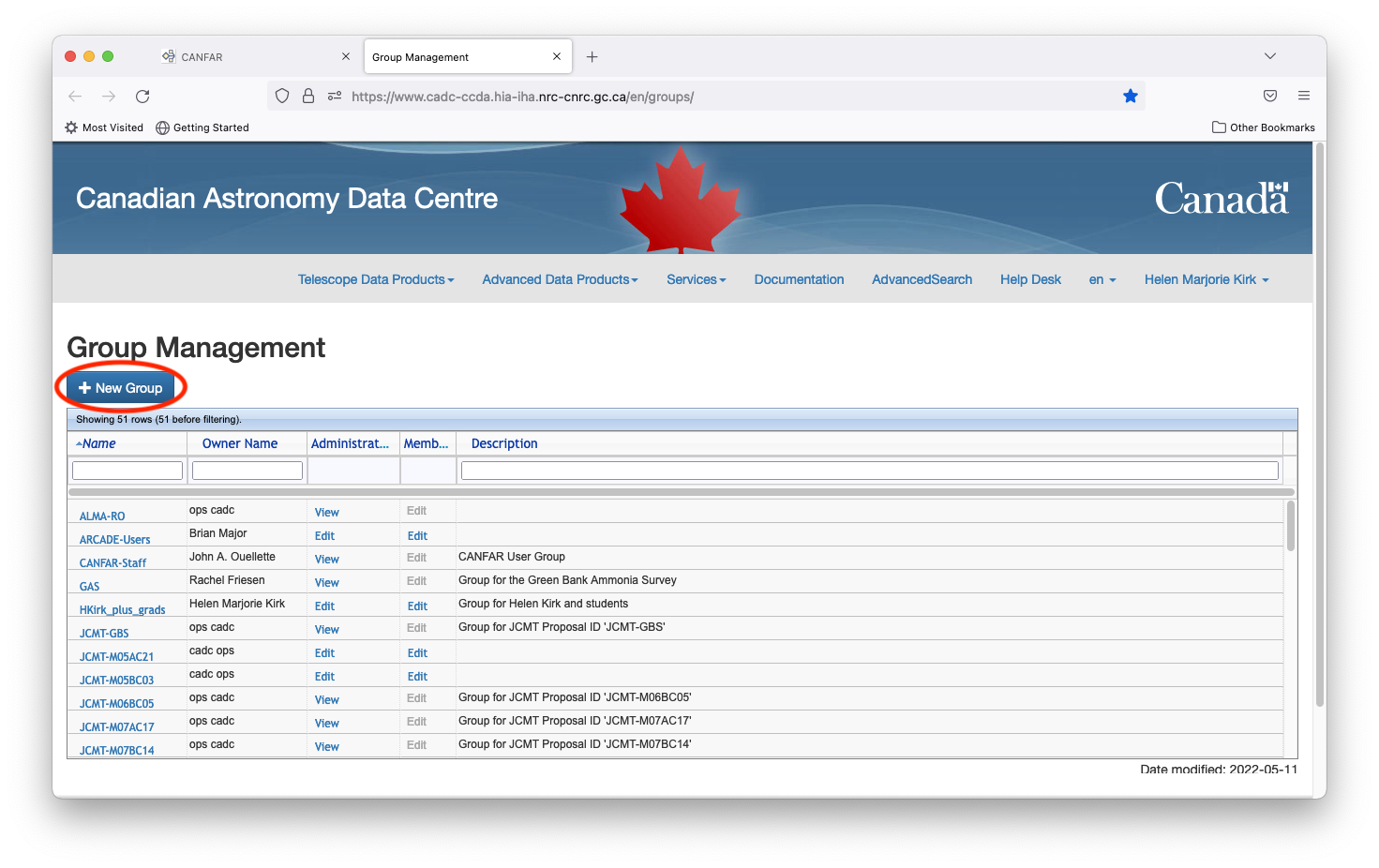Open Most Visited bookmarks folder

click(104, 127)
